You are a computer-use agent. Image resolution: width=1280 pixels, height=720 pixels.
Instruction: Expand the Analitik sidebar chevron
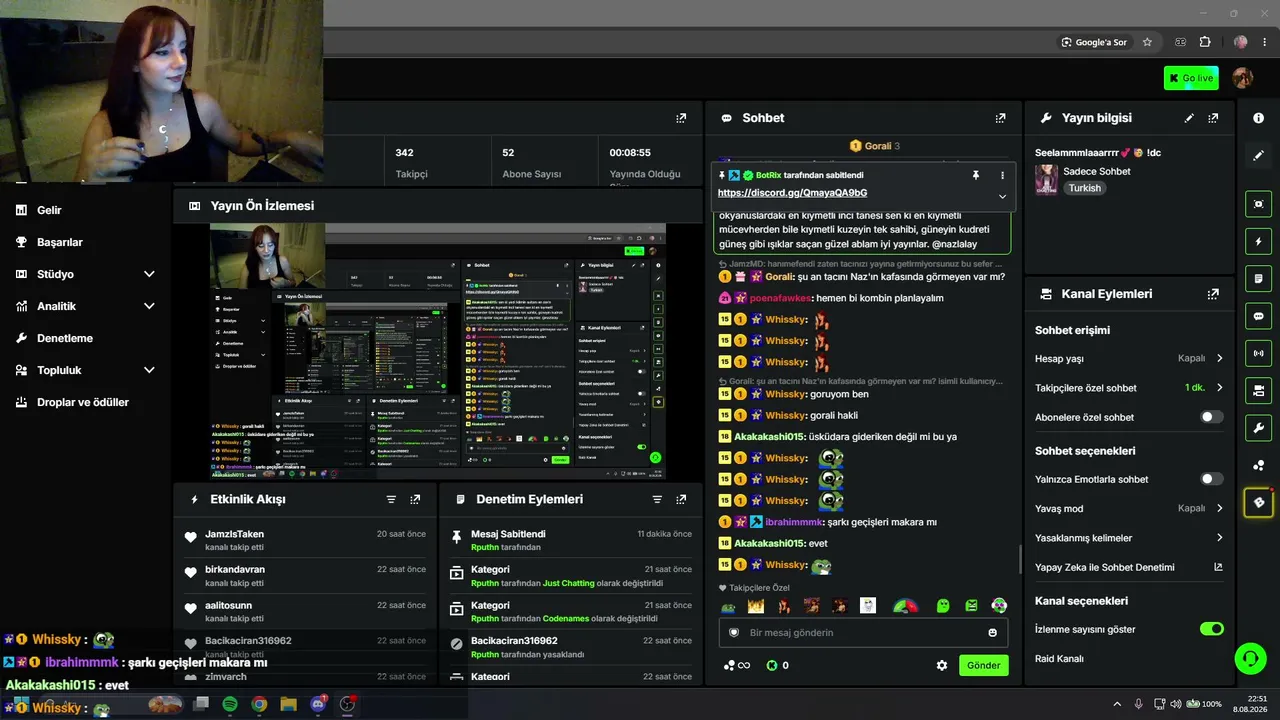click(x=149, y=306)
